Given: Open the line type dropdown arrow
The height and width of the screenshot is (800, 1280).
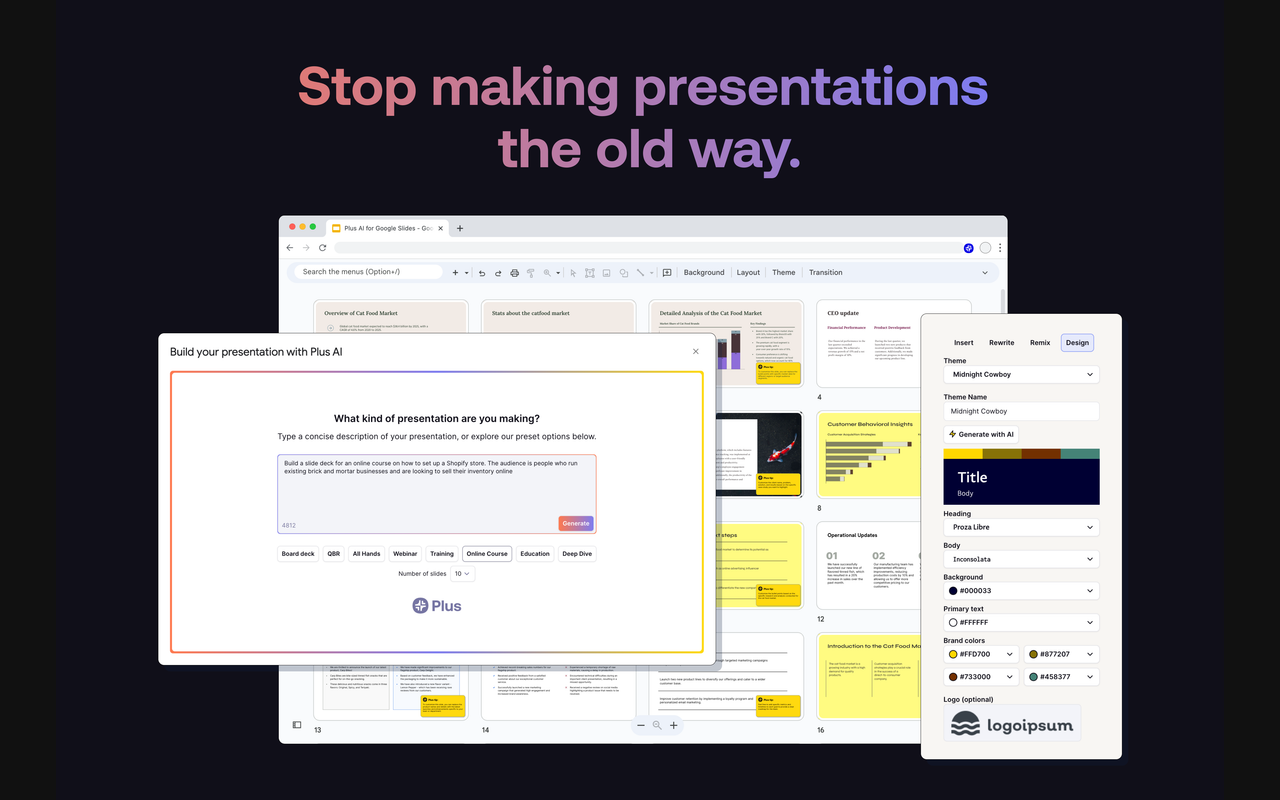Looking at the screenshot, I should [x=651, y=272].
